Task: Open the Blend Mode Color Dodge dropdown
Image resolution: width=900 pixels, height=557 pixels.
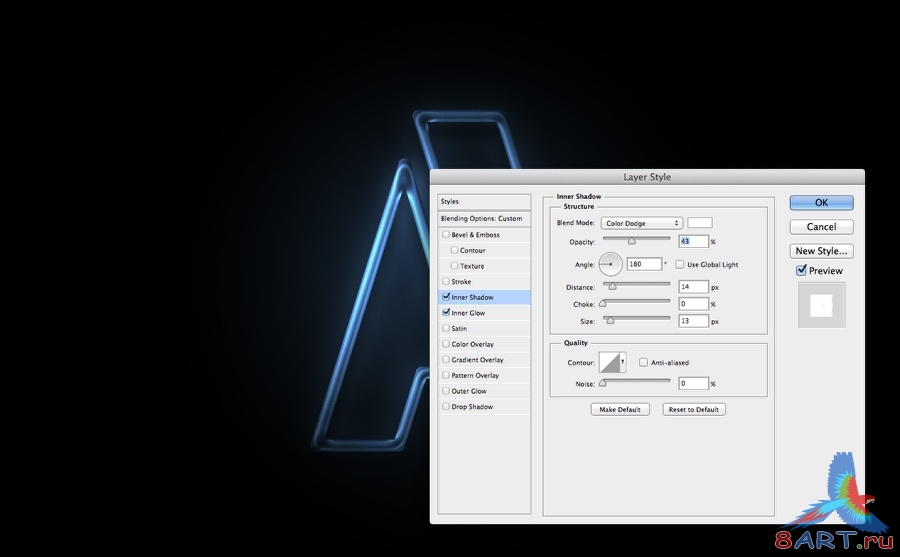Action: pyautogui.click(x=642, y=223)
